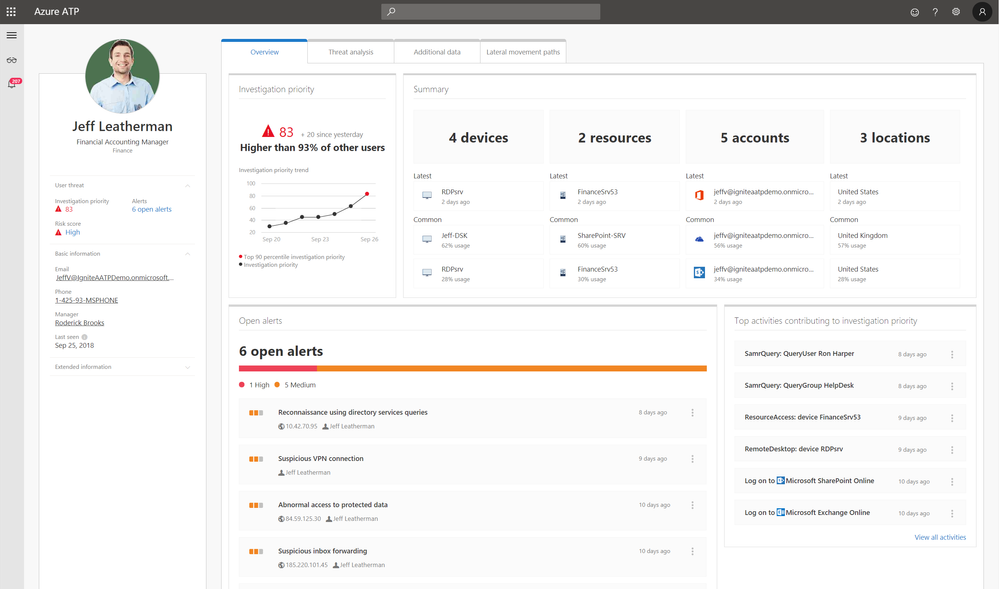The image size is (999, 589).
Task: Click the Azure ATP title
Action: pyautogui.click(x=57, y=11)
